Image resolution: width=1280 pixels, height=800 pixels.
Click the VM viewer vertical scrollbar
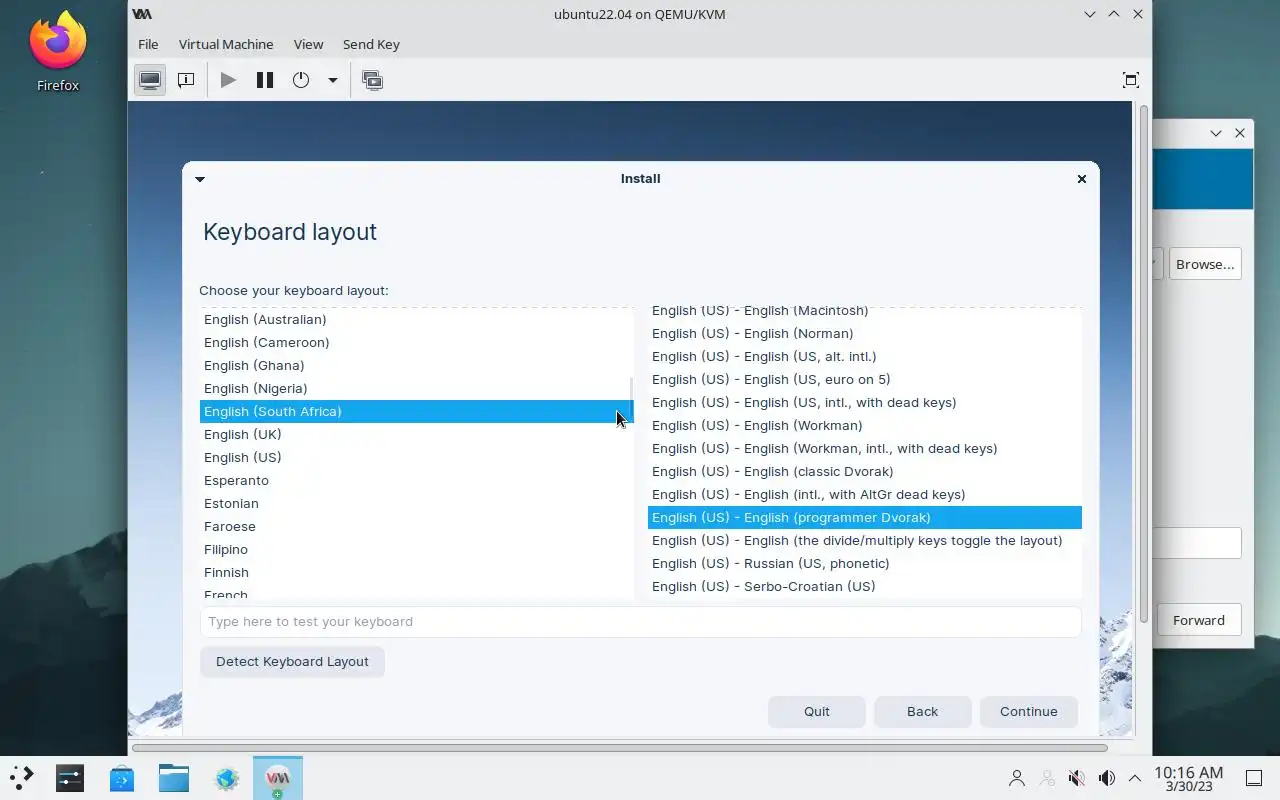click(x=1143, y=365)
